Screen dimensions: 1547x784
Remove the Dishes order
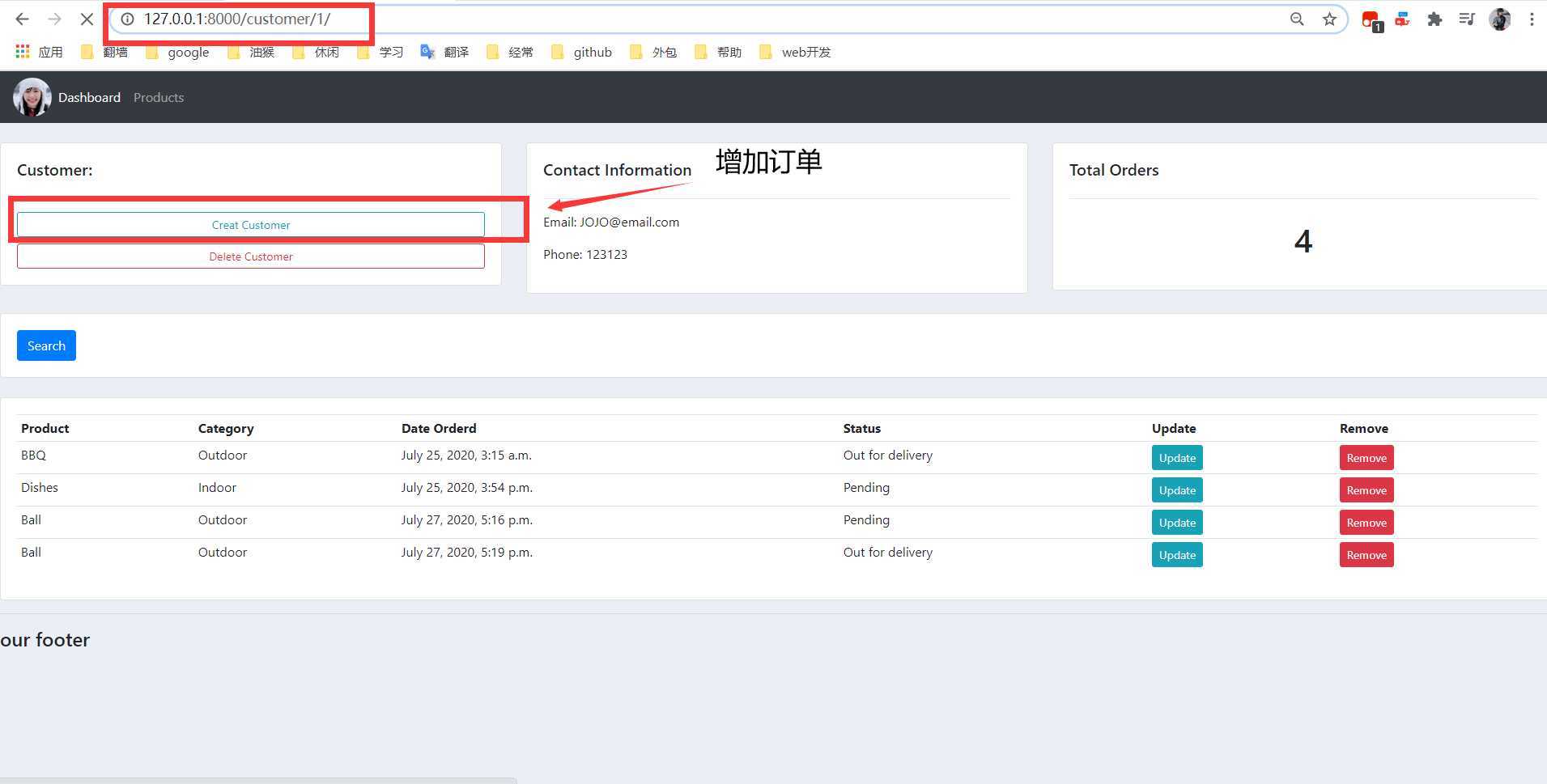coord(1366,490)
